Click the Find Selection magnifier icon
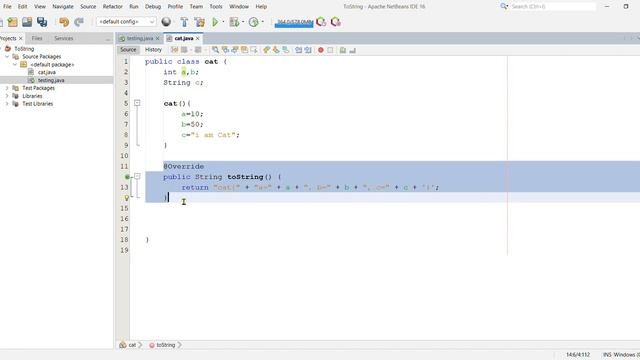The width and height of the screenshot is (640, 360). tap(215, 50)
